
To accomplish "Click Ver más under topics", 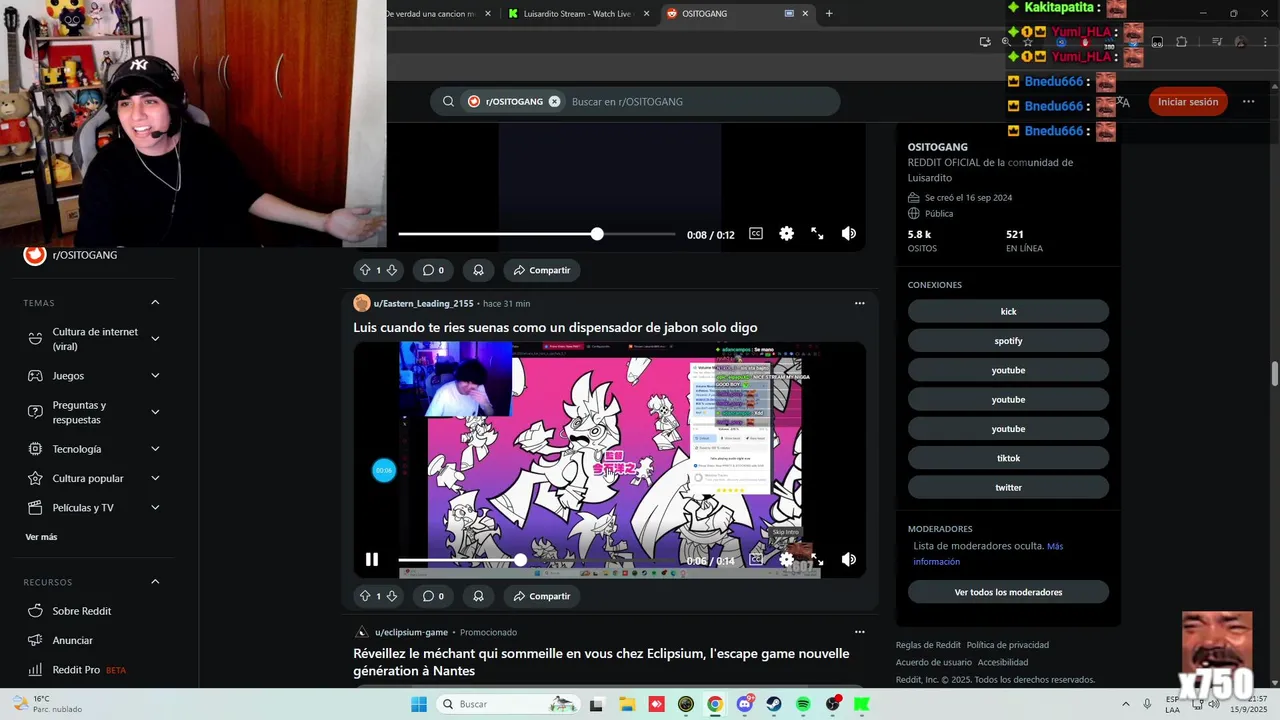I will pos(41,537).
